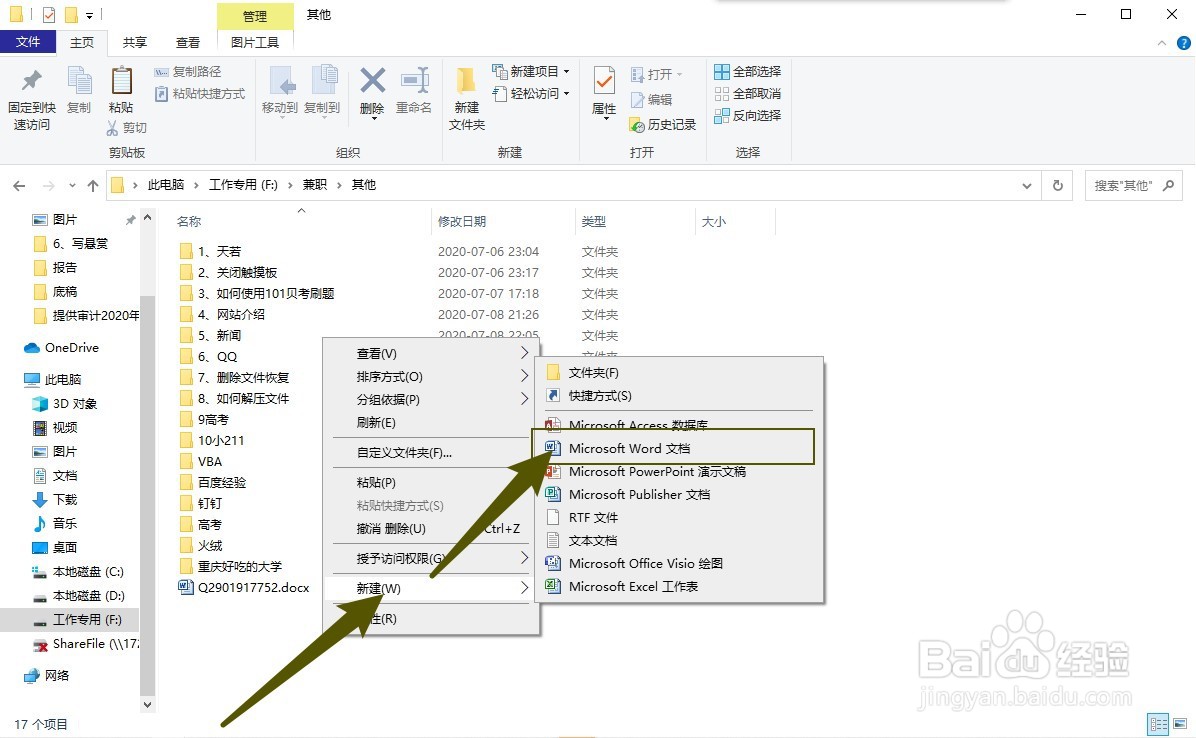Click the History (历史记录) button

coord(662,124)
